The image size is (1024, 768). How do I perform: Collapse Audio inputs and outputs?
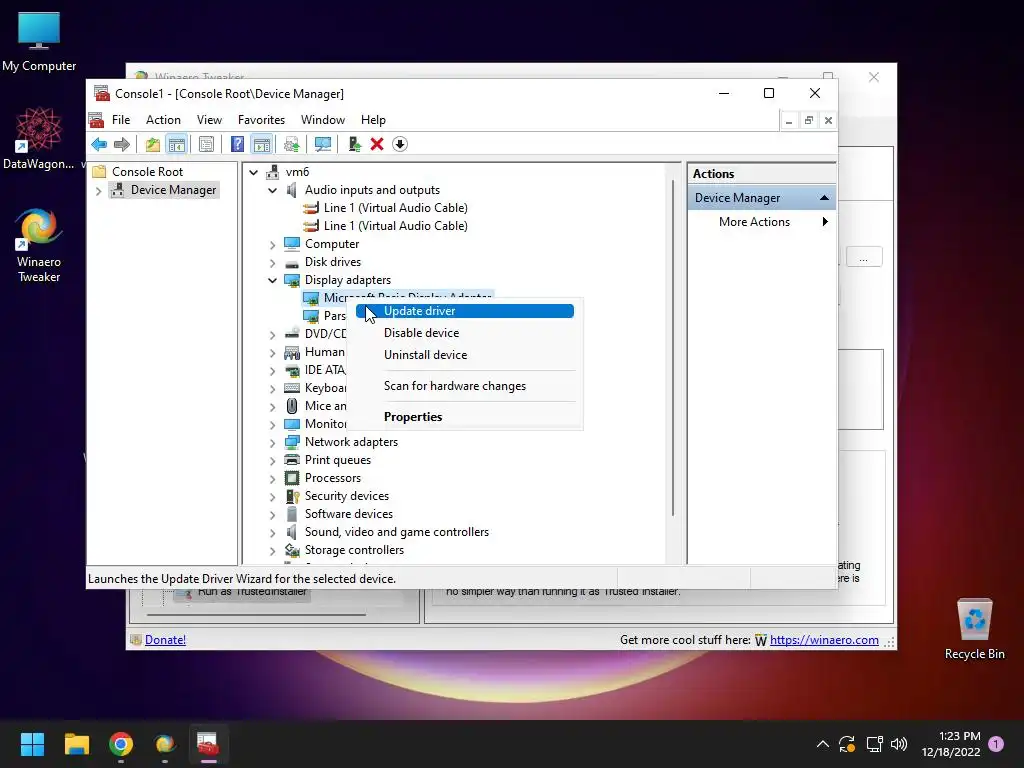(272, 191)
